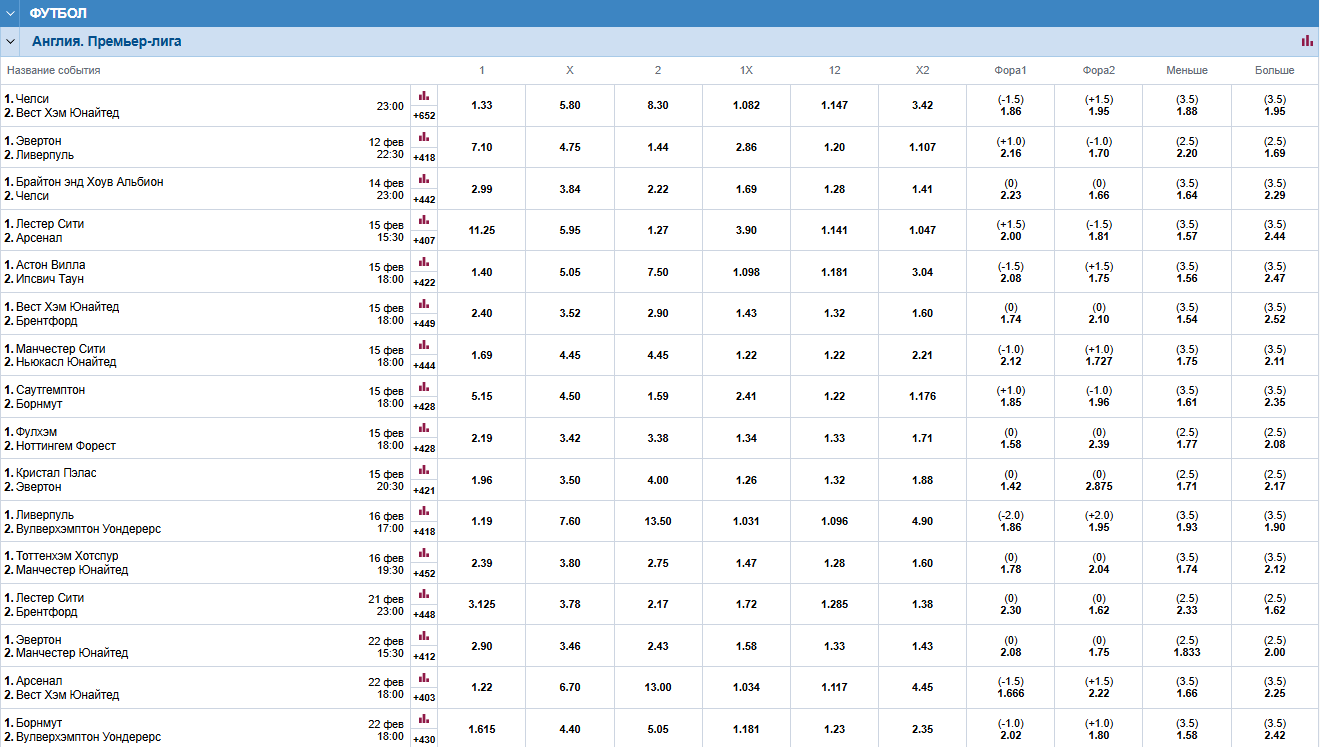
Task: Bet on Челси win at 1.33
Action: (482, 106)
